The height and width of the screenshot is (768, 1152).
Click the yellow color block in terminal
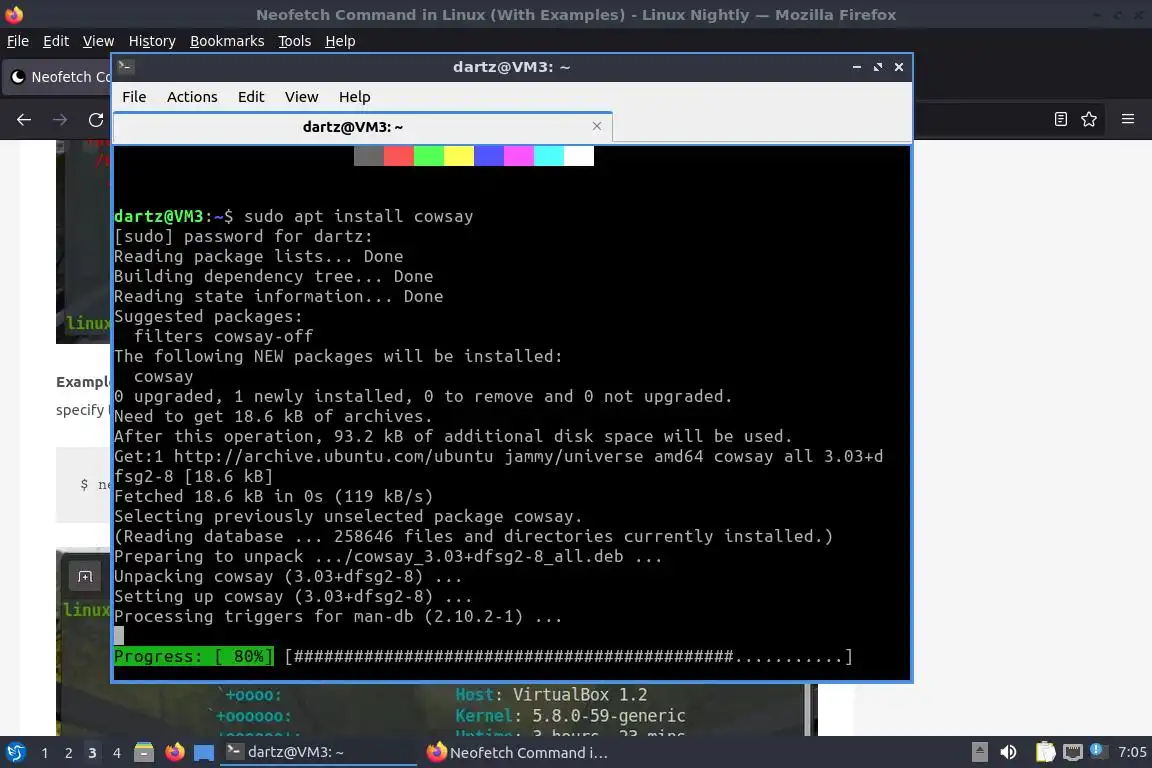click(458, 156)
